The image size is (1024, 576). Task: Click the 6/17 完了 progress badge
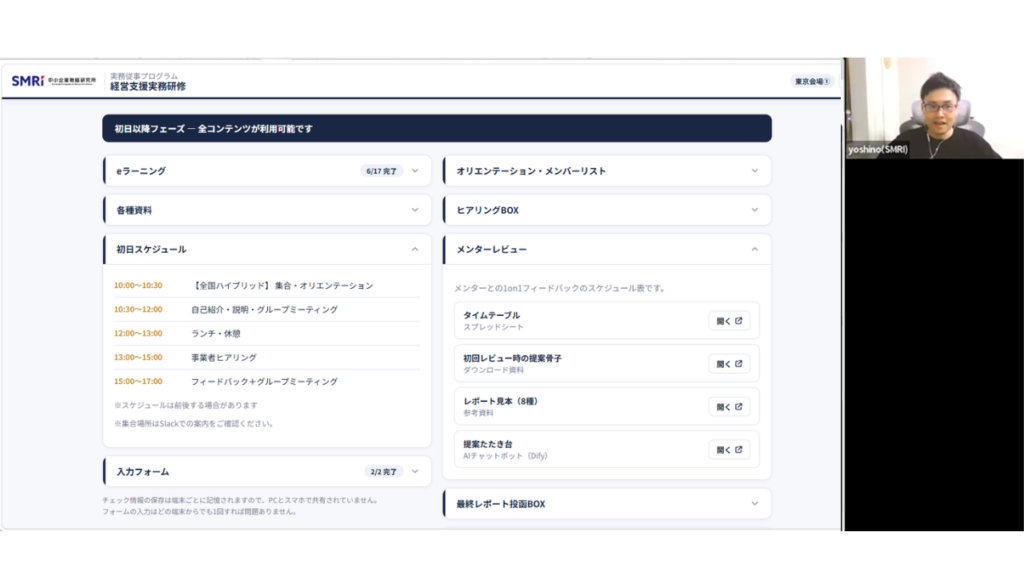[x=381, y=171]
